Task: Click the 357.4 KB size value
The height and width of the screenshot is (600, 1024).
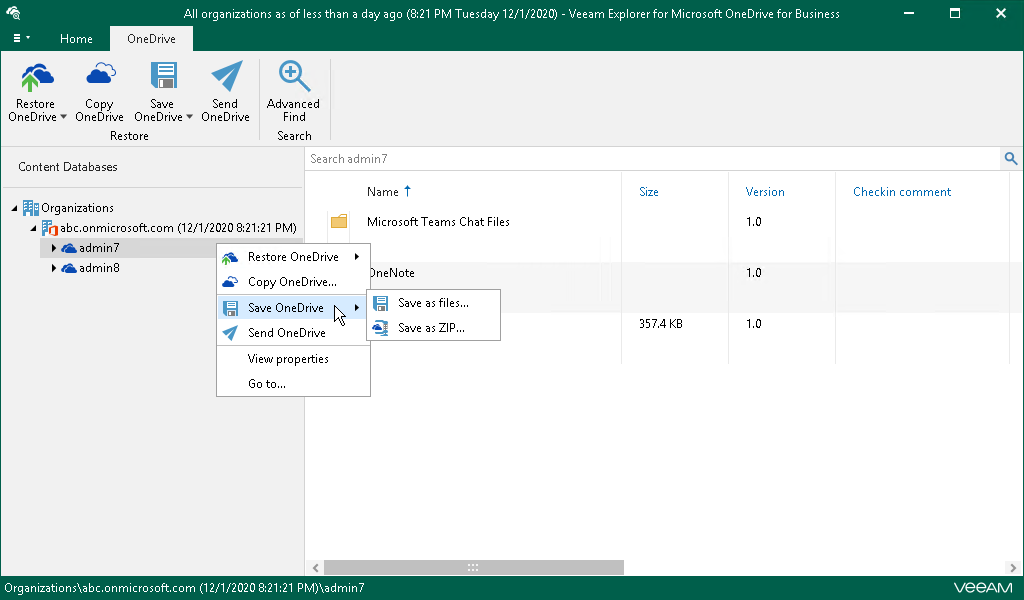Action: click(x=660, y=324)
